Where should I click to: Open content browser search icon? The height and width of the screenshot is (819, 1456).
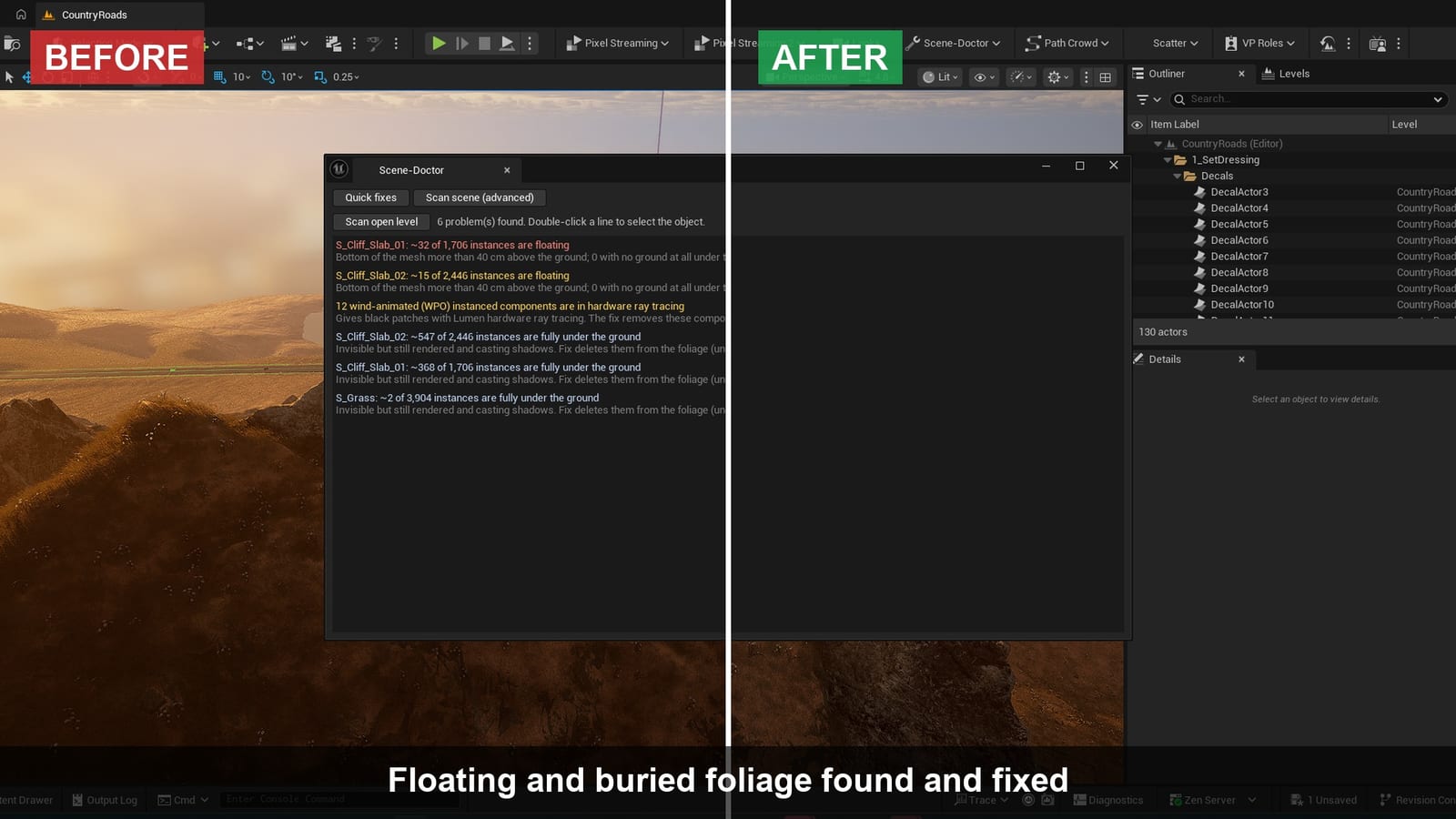click(12, 43)
